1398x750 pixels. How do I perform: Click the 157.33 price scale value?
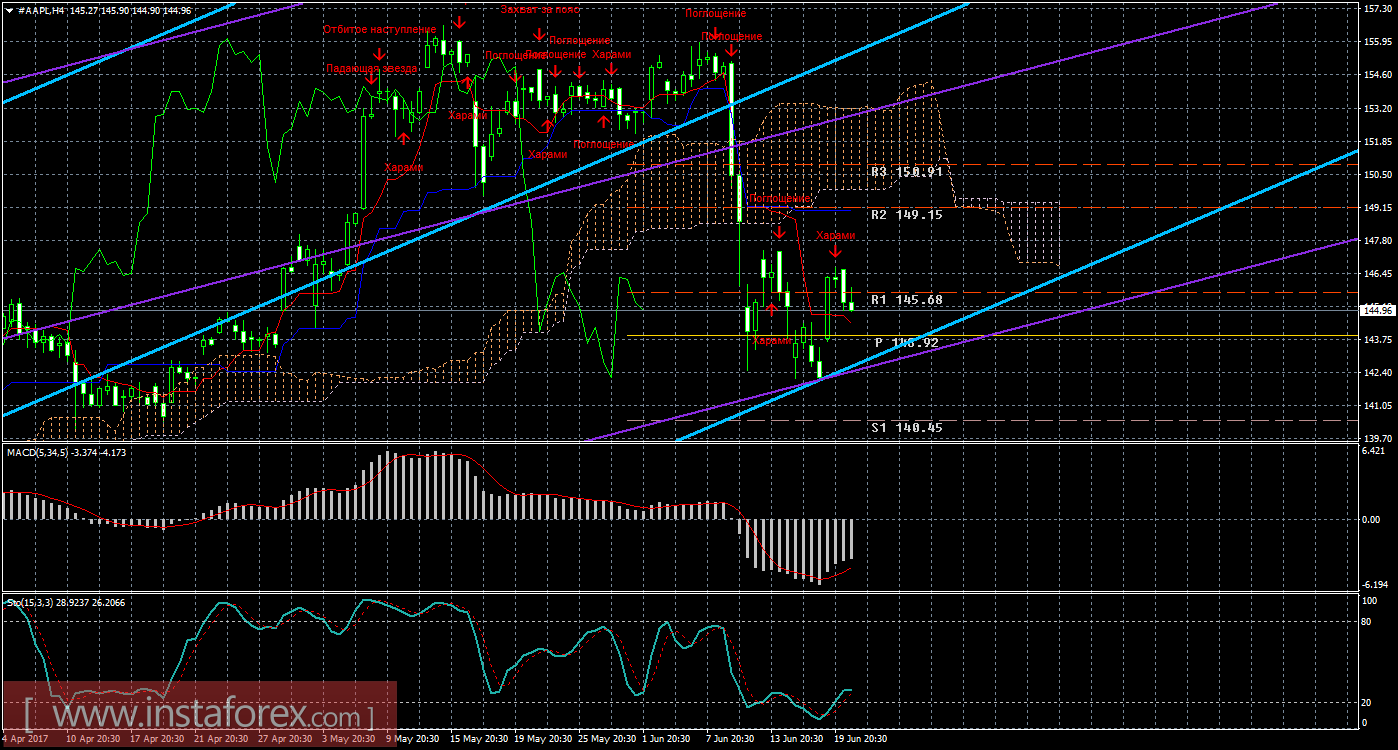[x=1378, y=9]
